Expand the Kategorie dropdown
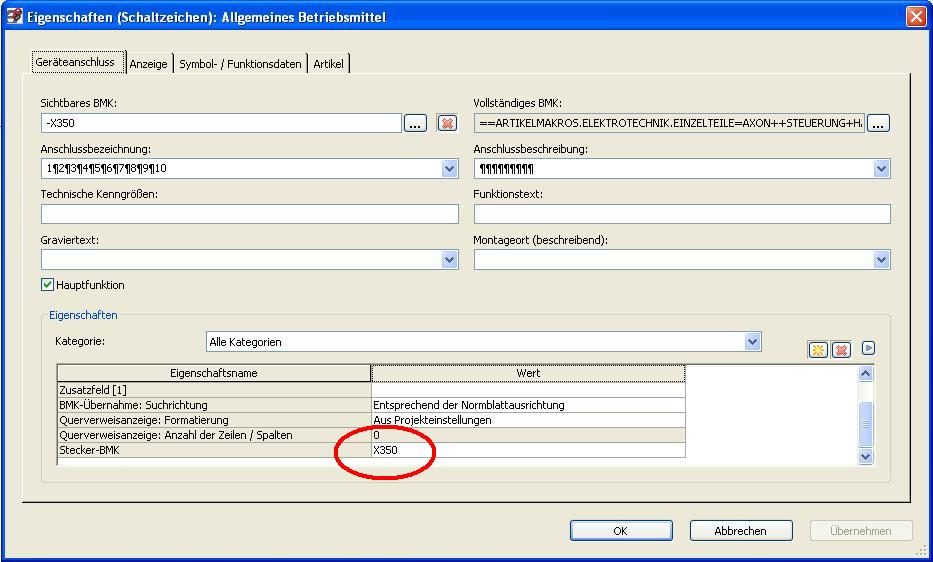Screen dimensions: 933x562 pos(752,342)
